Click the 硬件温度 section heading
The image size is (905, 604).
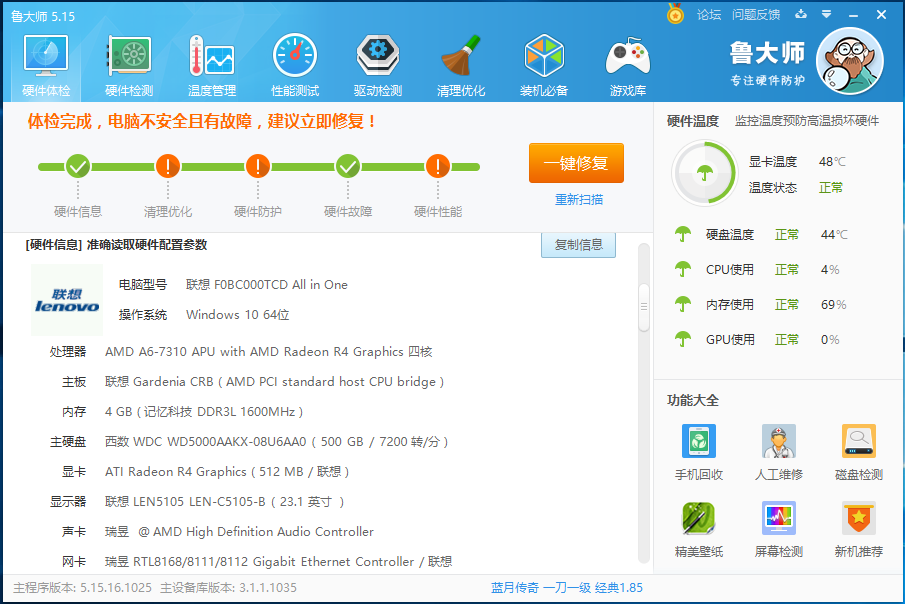[x=693, y=121]
